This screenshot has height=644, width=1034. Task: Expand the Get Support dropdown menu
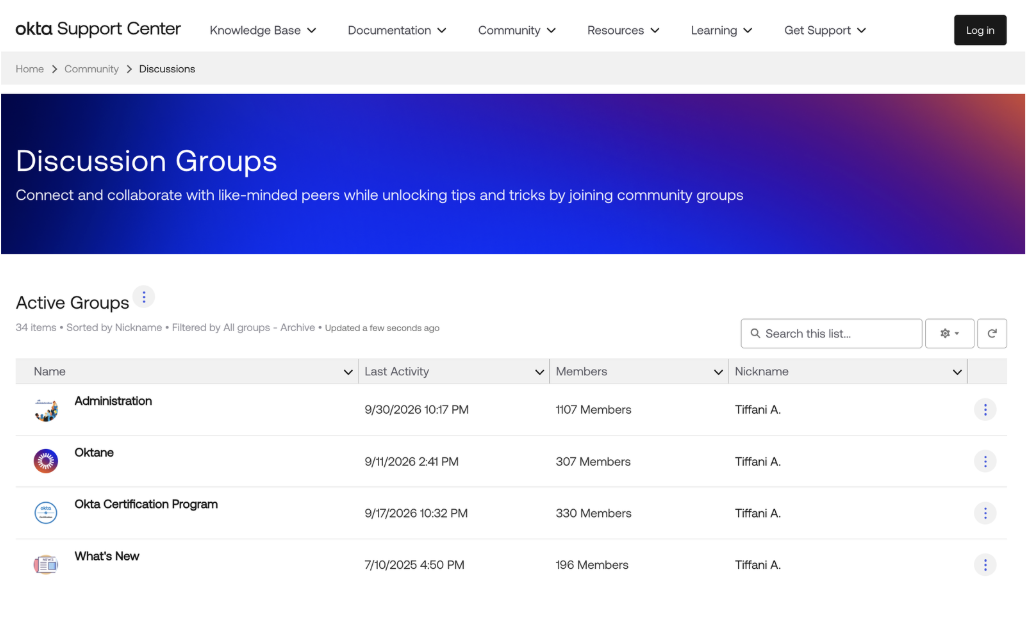pyautogui.click(x=825, y=30)
